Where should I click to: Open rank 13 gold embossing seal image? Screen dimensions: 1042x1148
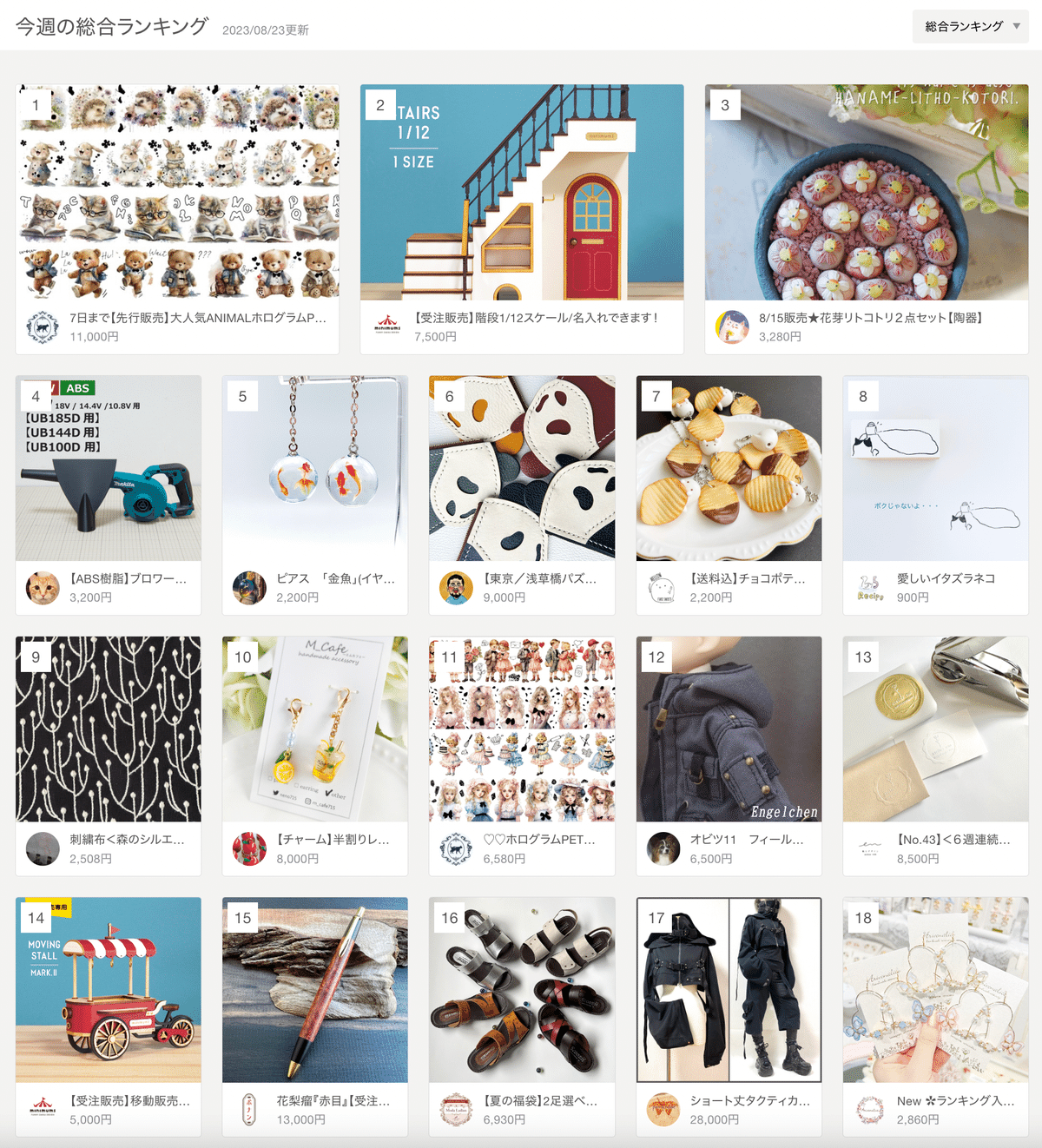(x=935, y=729)
